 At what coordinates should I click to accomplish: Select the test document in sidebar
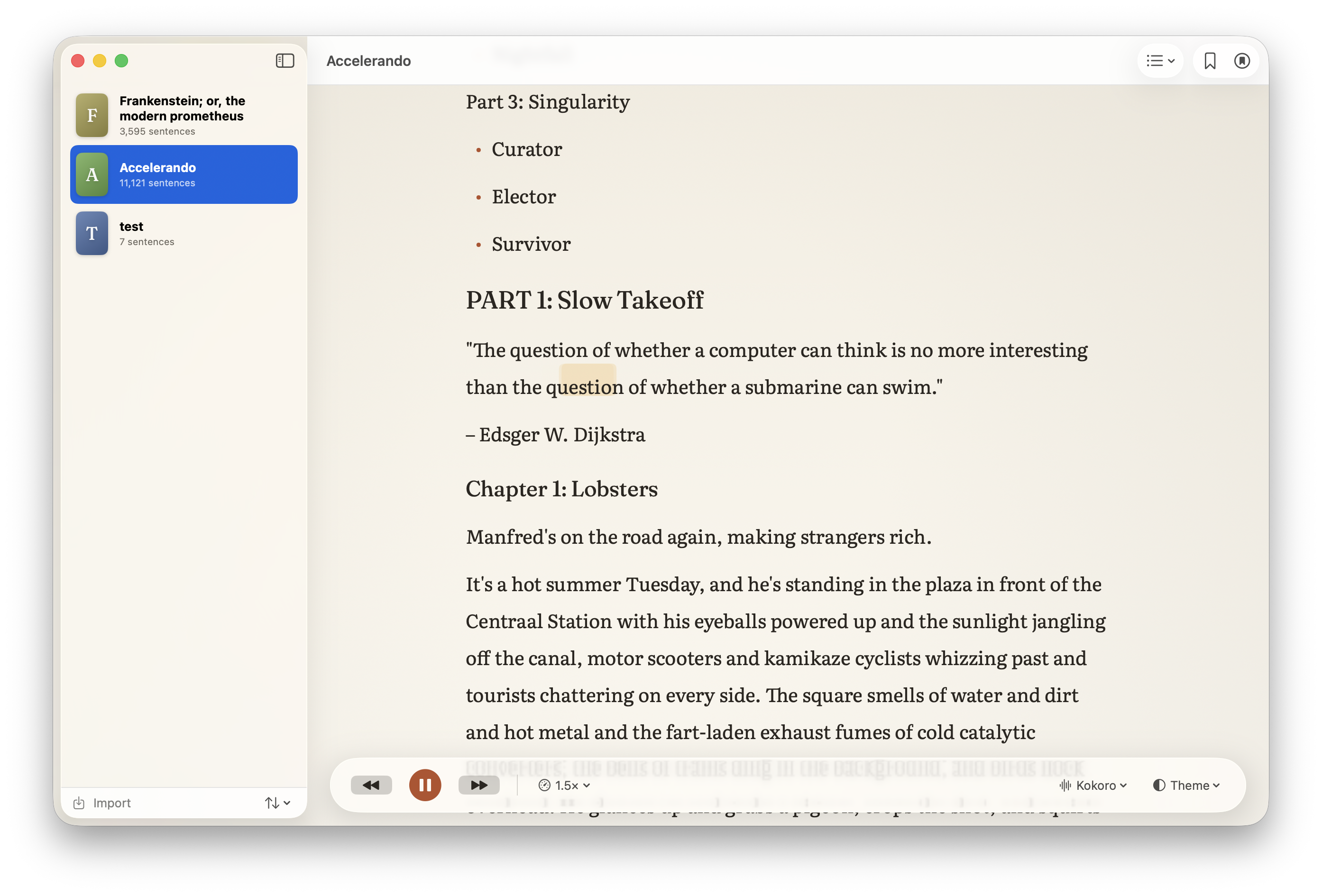pyautogui.click(x=184, y=233)
